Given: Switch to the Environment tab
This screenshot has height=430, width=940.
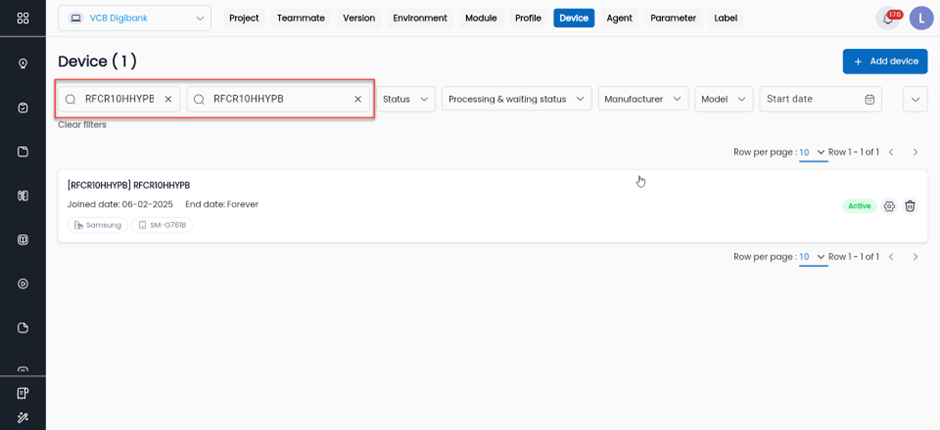Looking at the screenshot, I should [x=420, y=18].
